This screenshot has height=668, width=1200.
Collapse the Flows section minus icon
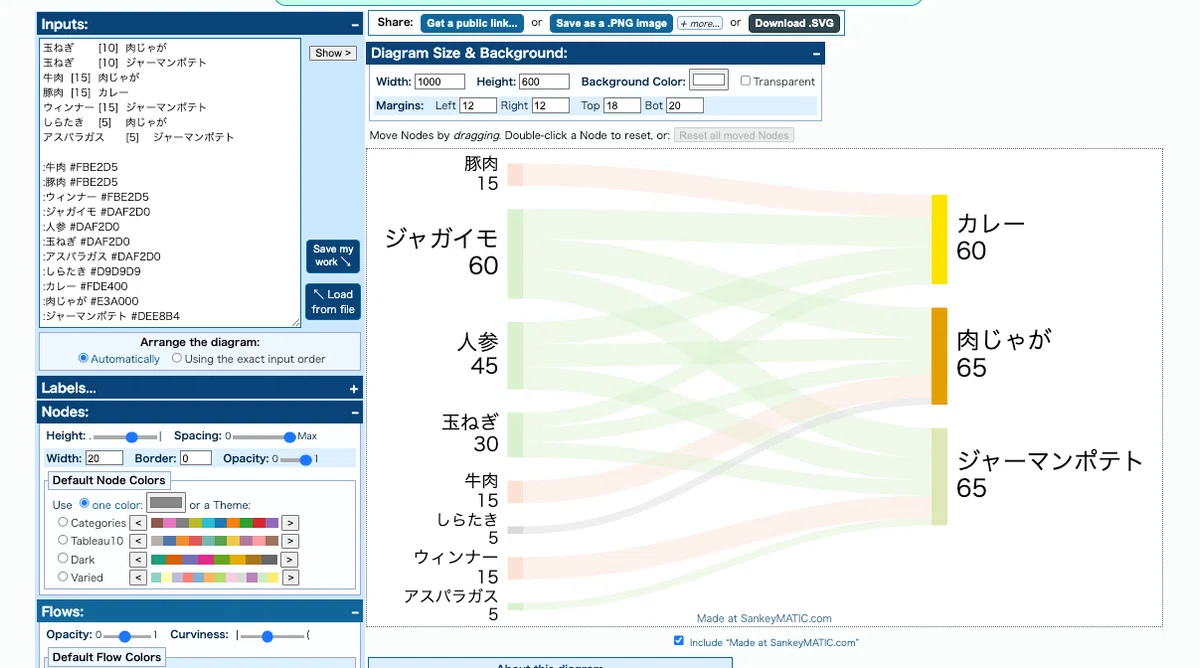tap(354, 612)
